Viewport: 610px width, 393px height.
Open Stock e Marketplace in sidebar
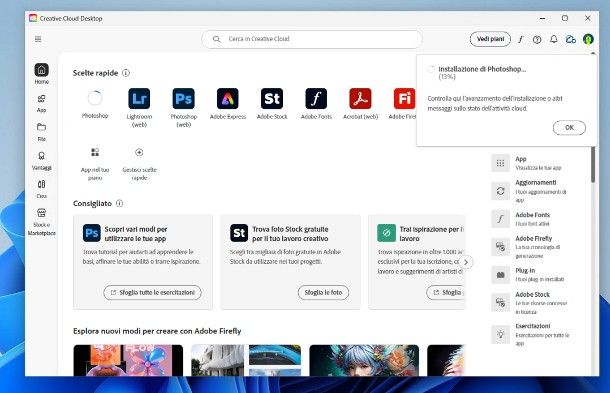tap(41, 222)
